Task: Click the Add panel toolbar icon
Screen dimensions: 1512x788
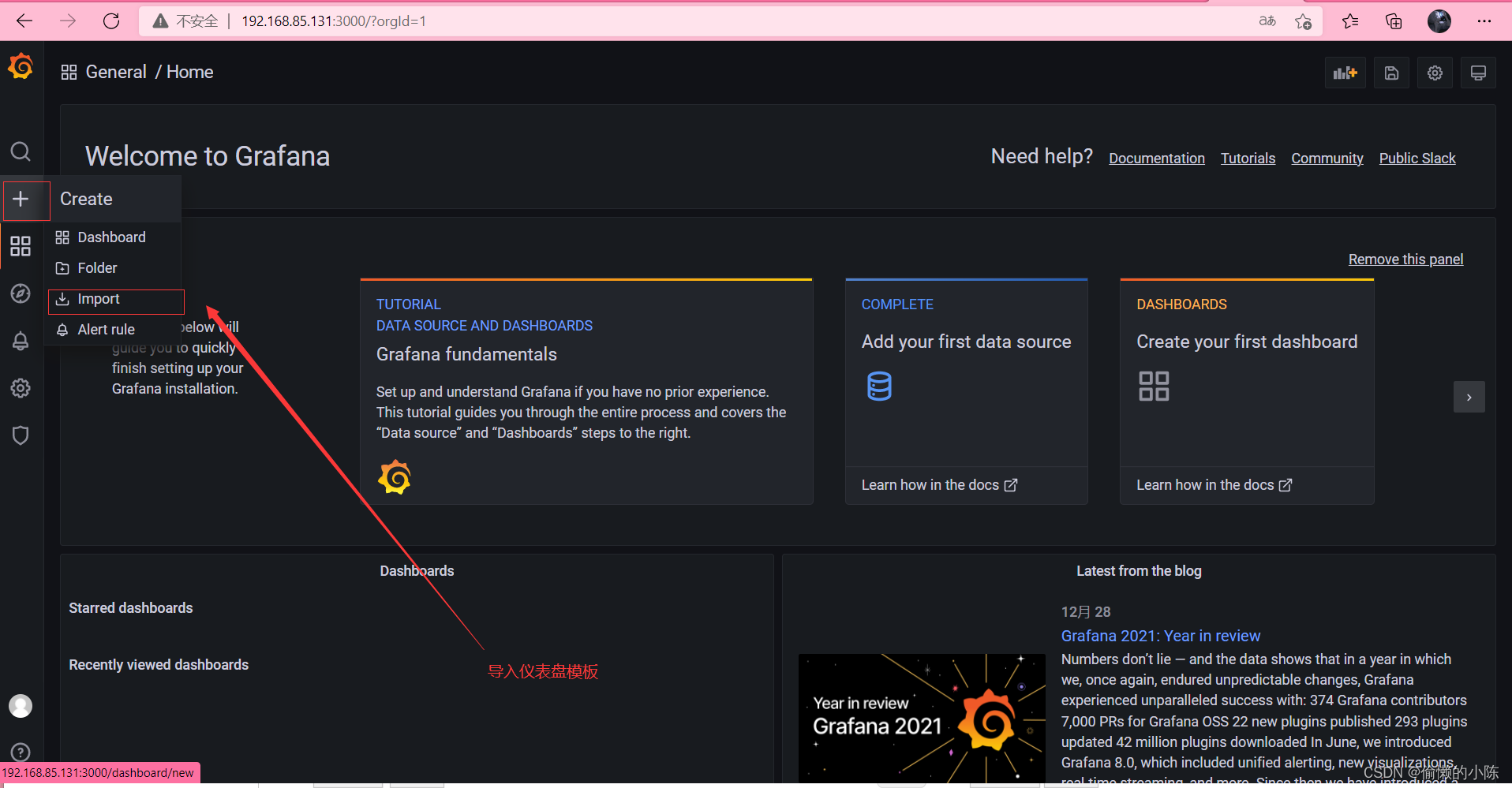Action: (1345, 73)
